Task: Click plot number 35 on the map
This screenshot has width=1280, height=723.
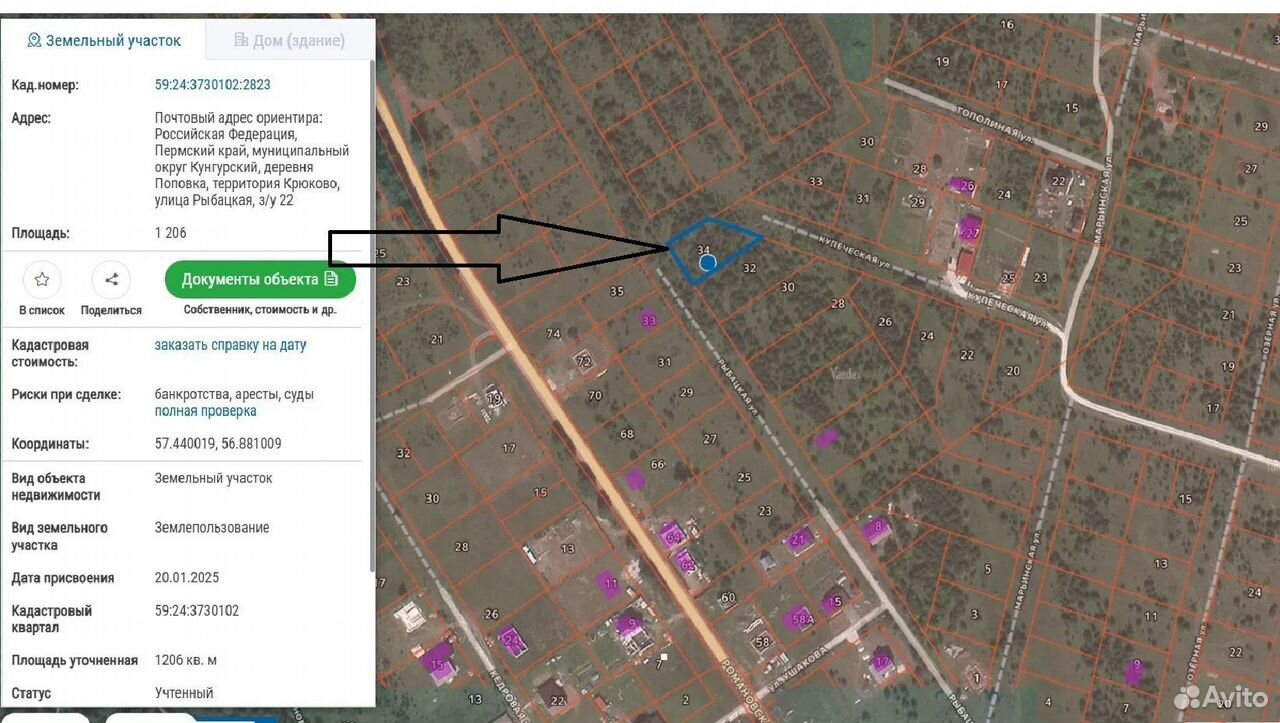Action: click(617, 291)
